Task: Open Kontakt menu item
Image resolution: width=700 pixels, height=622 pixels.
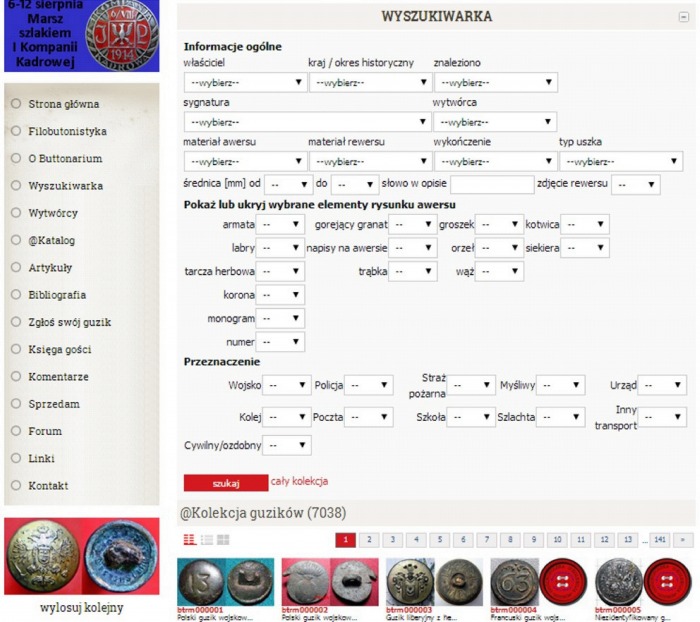Action: click(x=48, y=485)
